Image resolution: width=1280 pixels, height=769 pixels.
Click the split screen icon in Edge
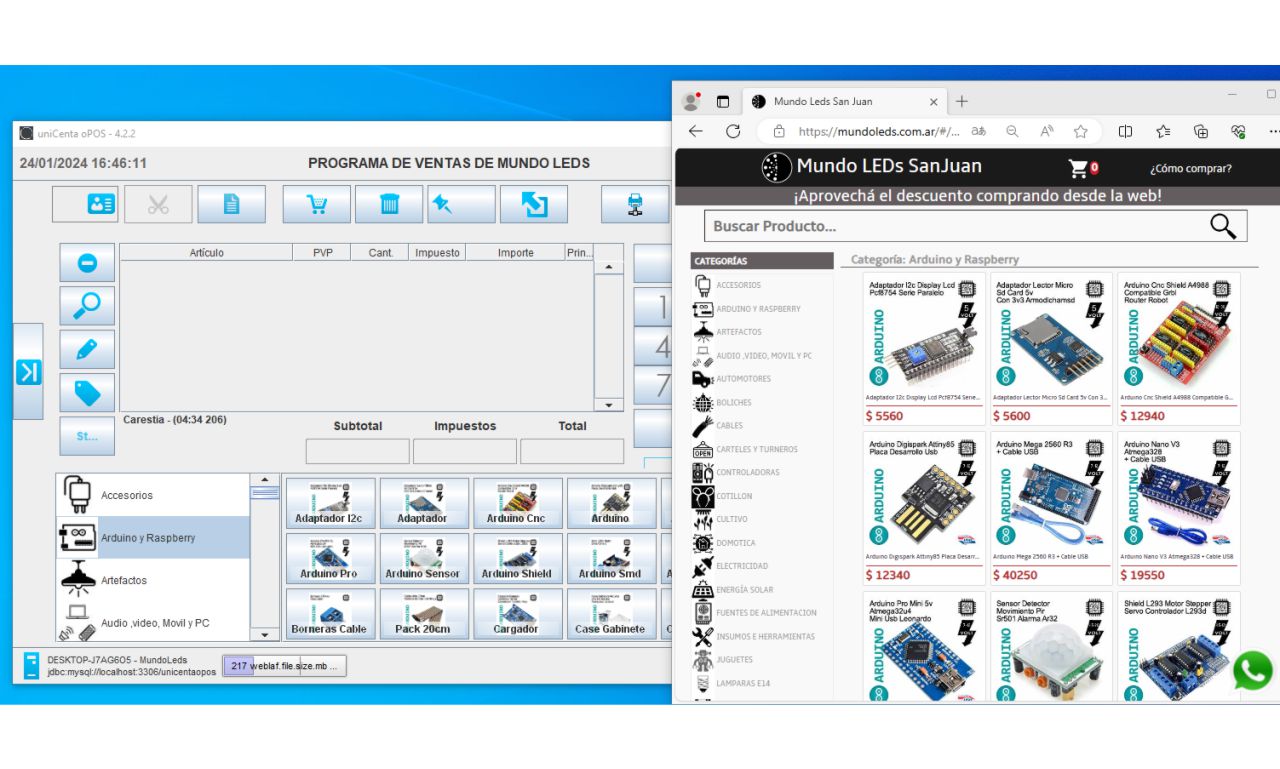click(1126, 131)
